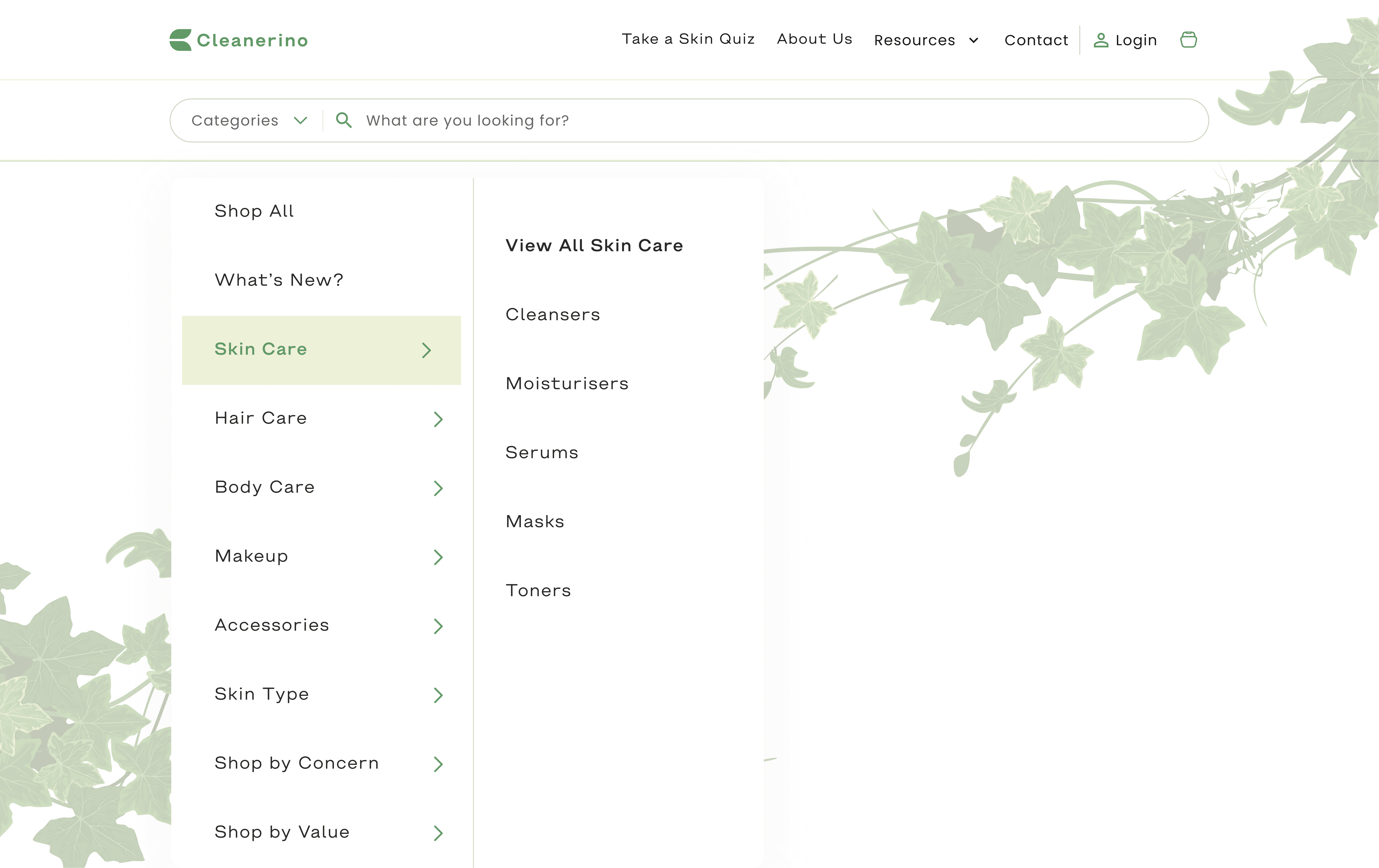Open the Shop by Concern label

tap(297, 763)
